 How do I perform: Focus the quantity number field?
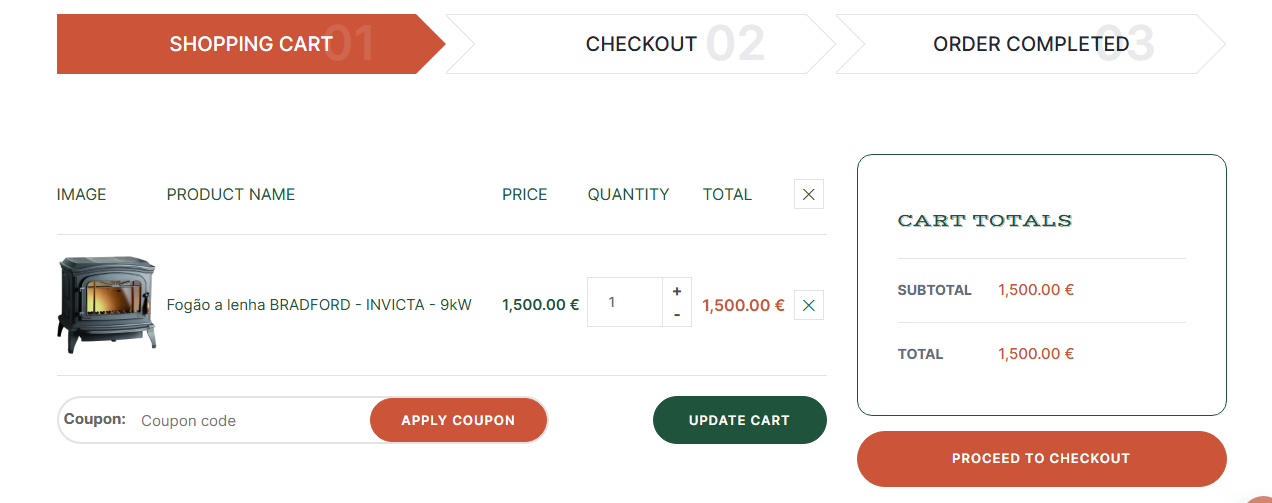coord(625,302)
